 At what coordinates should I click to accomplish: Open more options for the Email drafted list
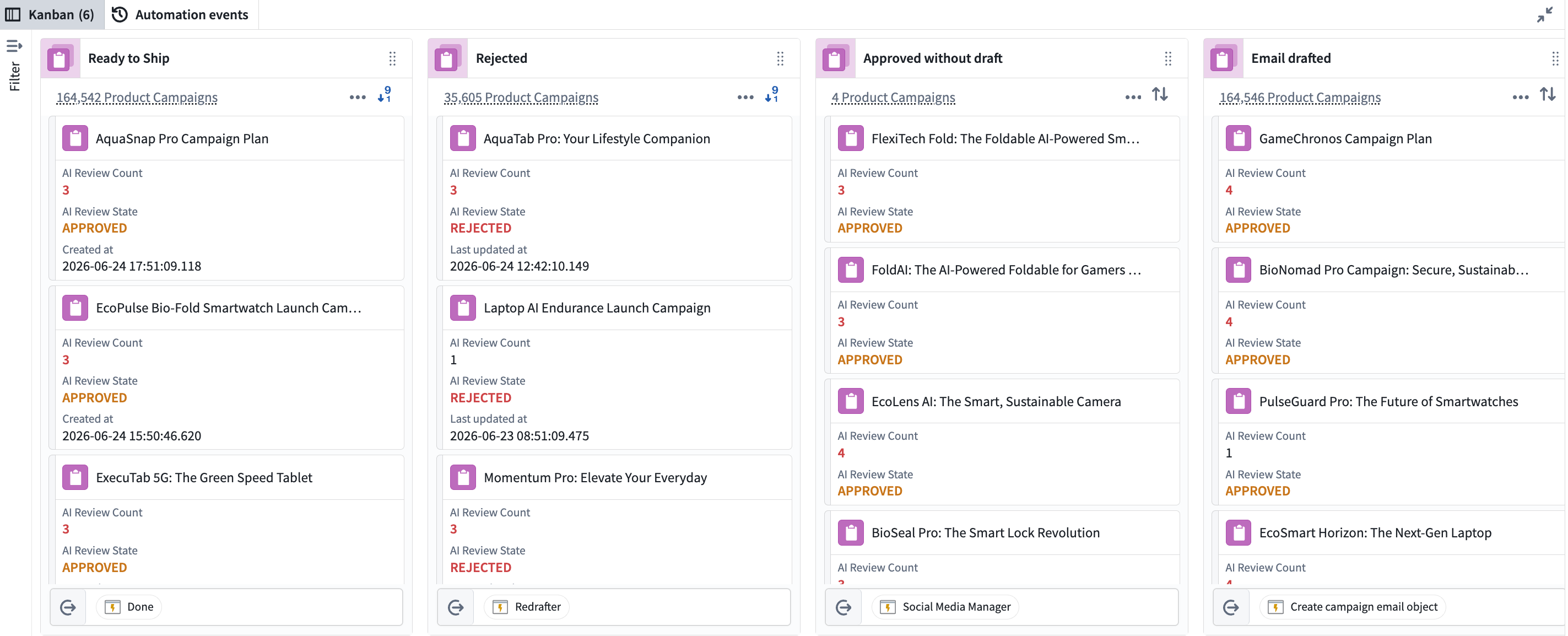(1520, 98)
